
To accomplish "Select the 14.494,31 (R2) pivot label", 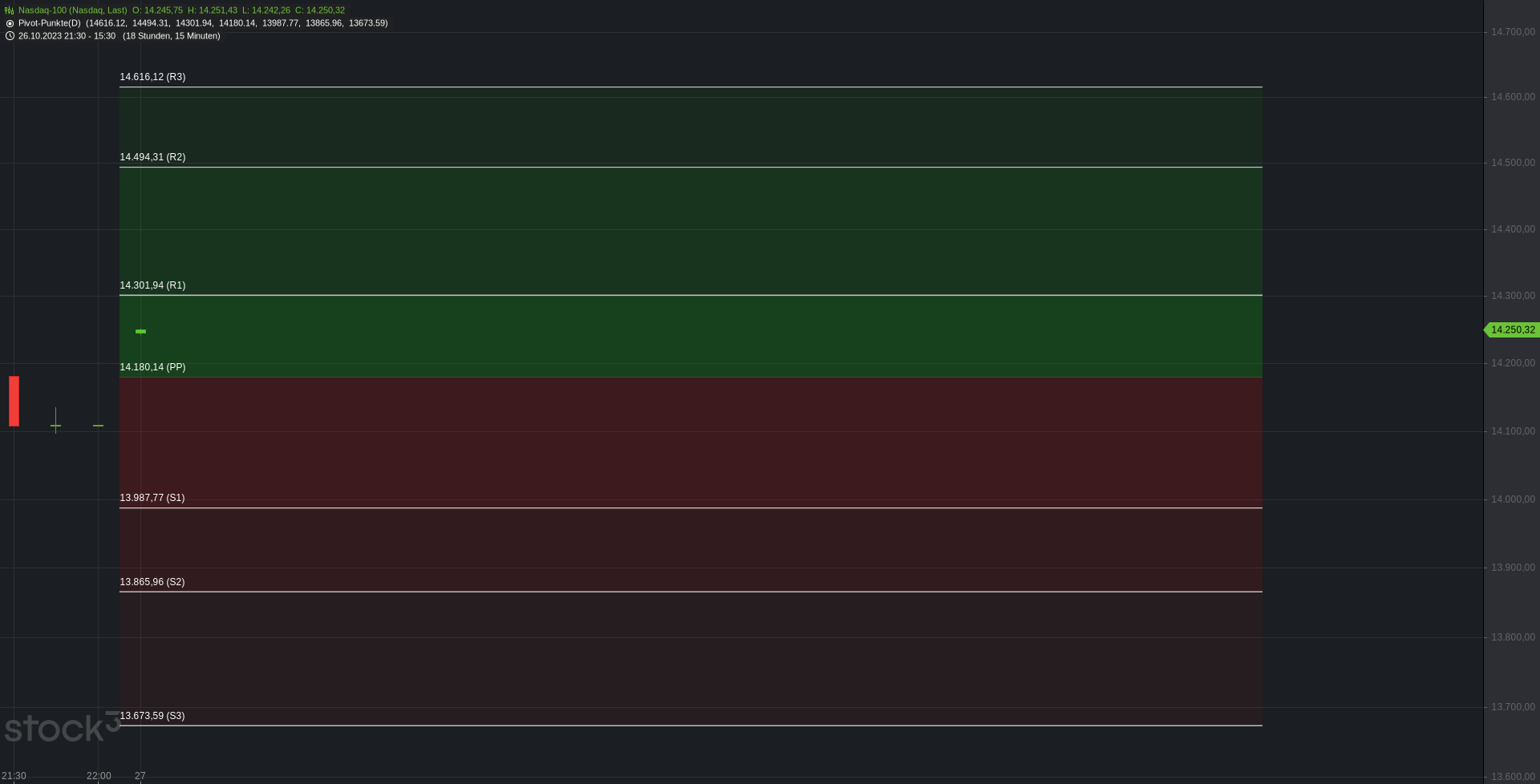I will 152,157.
